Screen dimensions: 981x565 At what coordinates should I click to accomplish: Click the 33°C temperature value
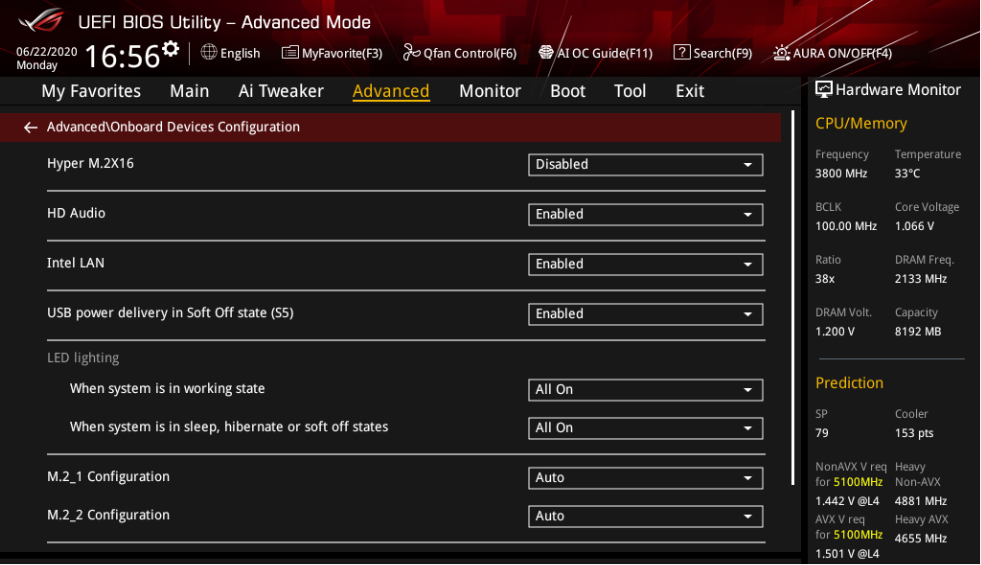coord(907,174)
